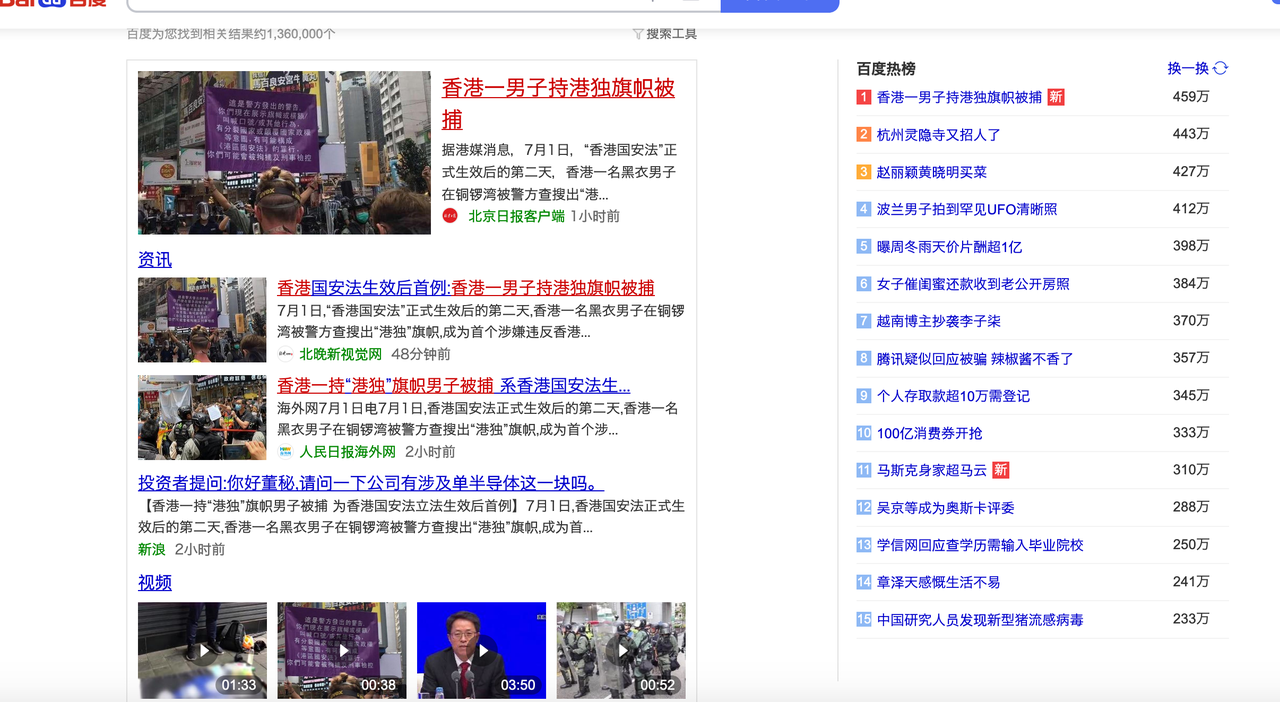Click the 新 badge beside 马斯克身家超马云
Image resolution: width=1280 pixels, height=702 pixels.
1000,470
